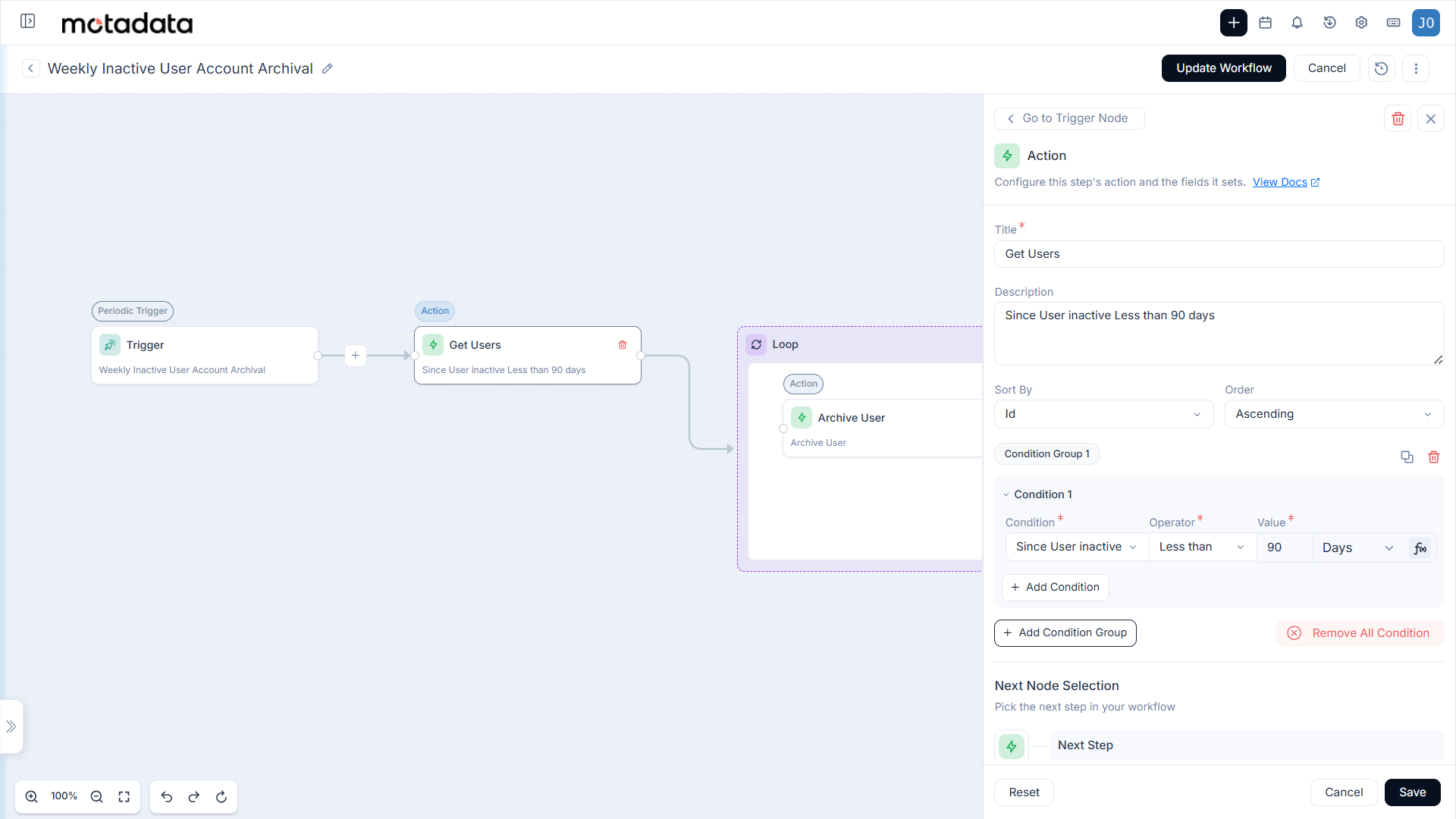This screenshot has height=819, width=1456.
Task: Open the Operator dropdown showing Less than
Action: pos(1202,547)
